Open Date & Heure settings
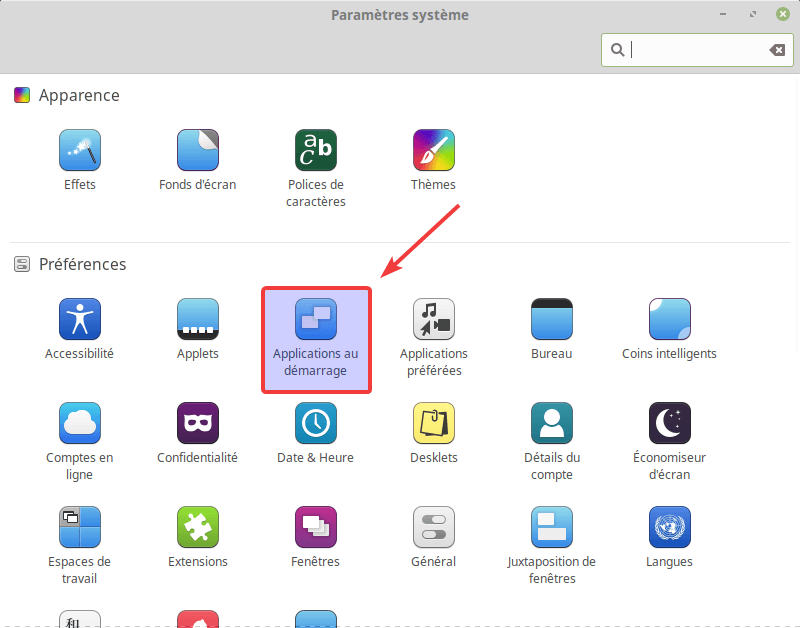 point(316,423)
